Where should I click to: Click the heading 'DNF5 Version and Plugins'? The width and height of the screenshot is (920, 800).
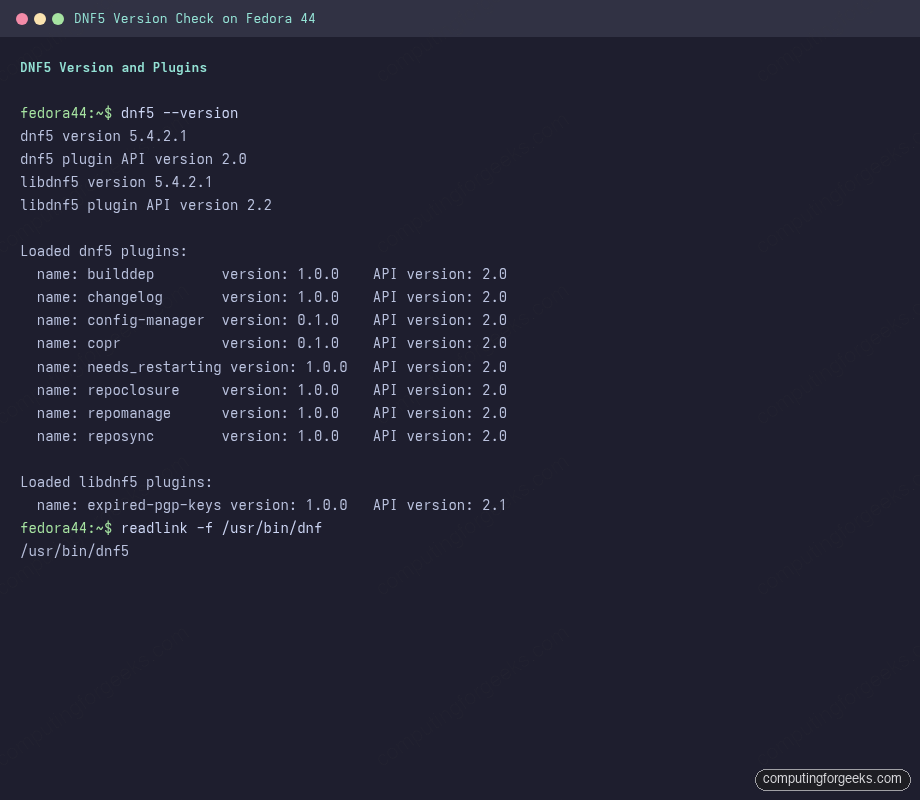click(x=113, y=67)
